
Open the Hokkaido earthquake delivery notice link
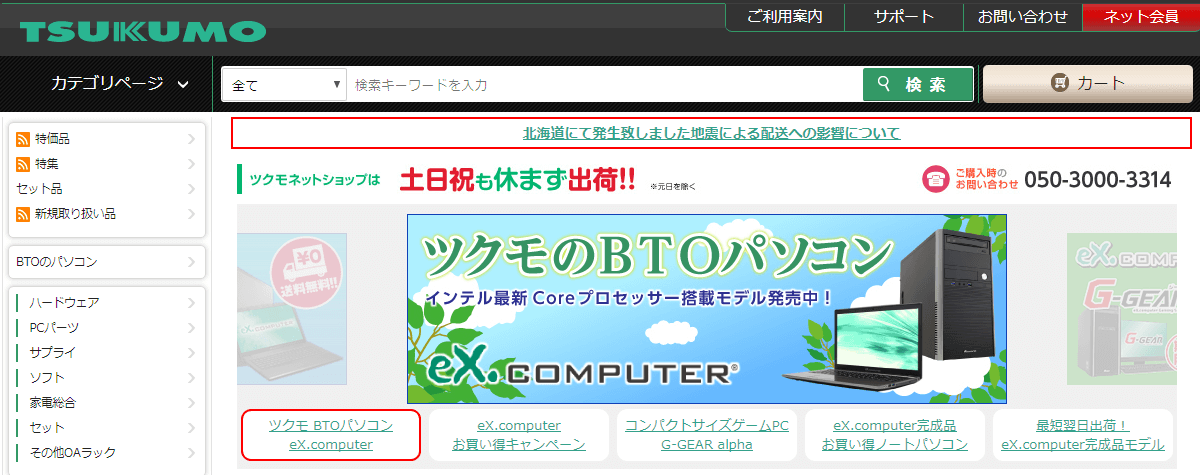coord(711,132)
